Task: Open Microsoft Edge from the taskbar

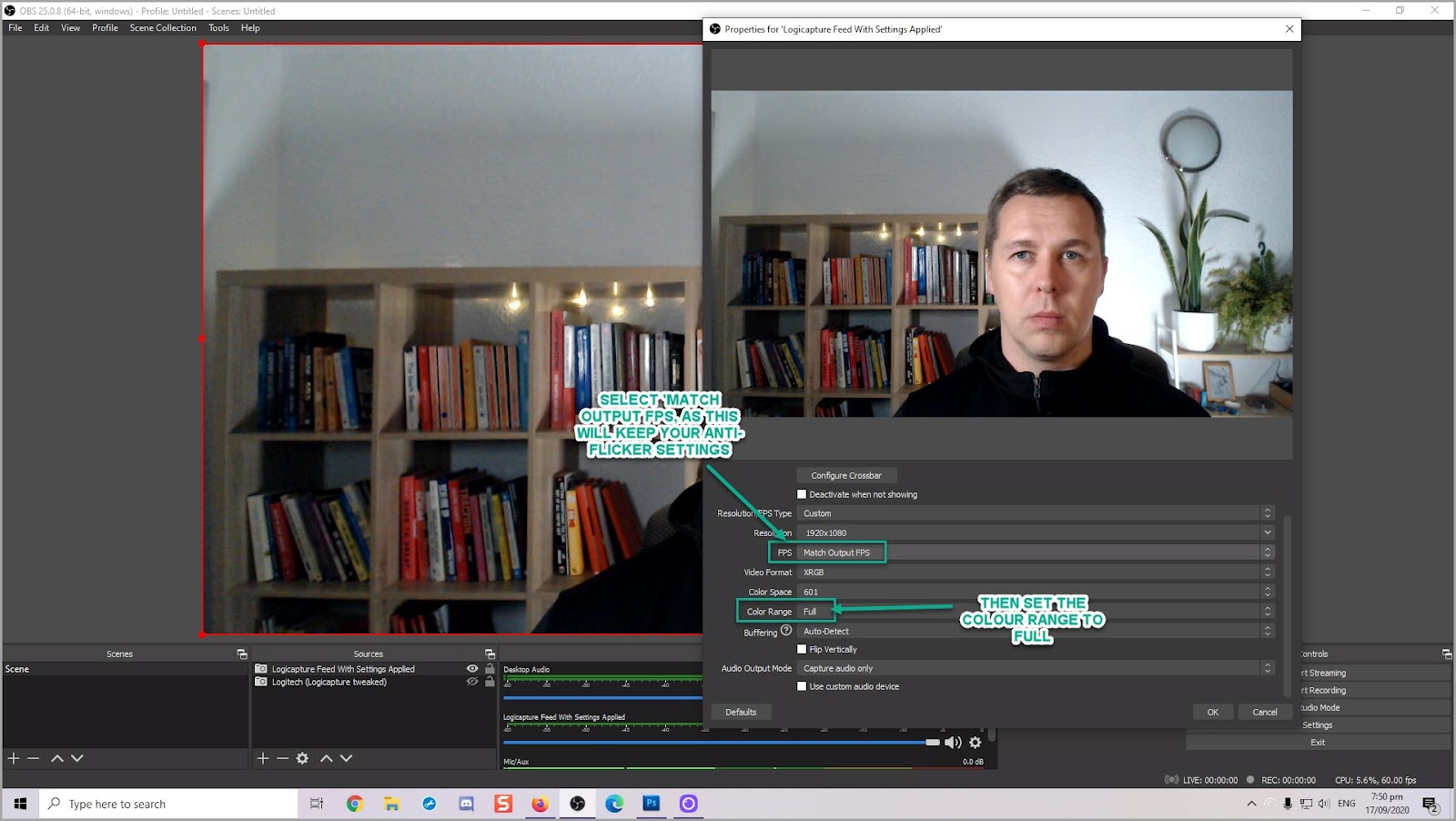Action: tap(615, 804)
